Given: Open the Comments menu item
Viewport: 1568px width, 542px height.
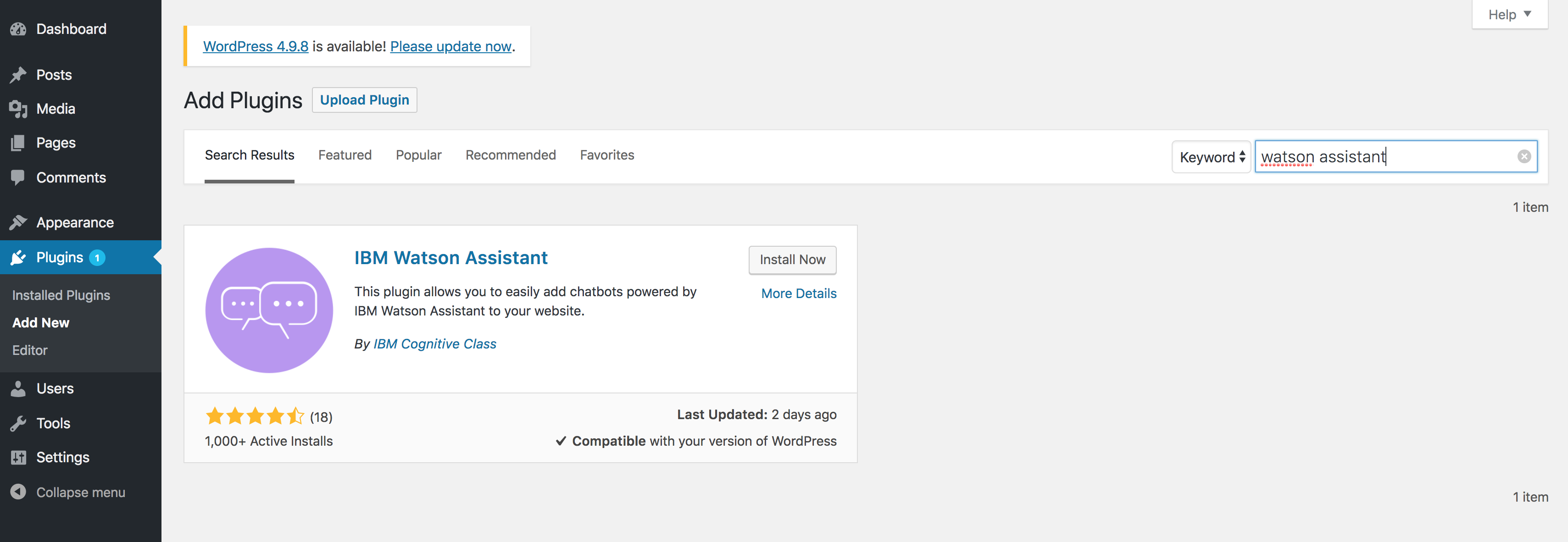Looking at the screenshot, I should pyautogui.click(x=80, y=177).
